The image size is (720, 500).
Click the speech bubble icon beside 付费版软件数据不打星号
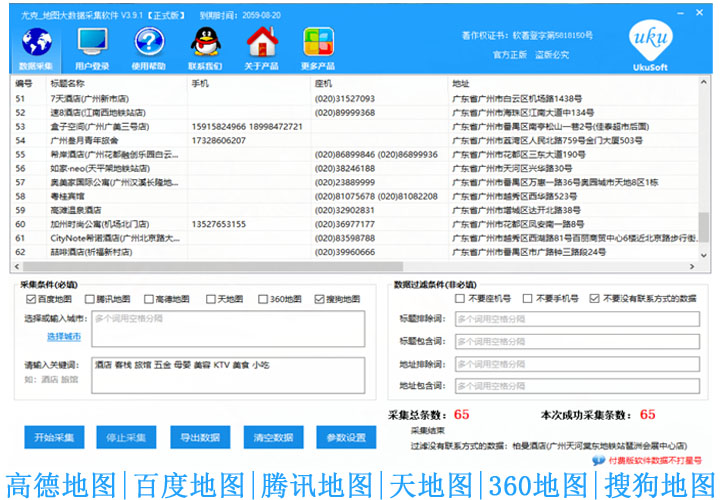598,460
